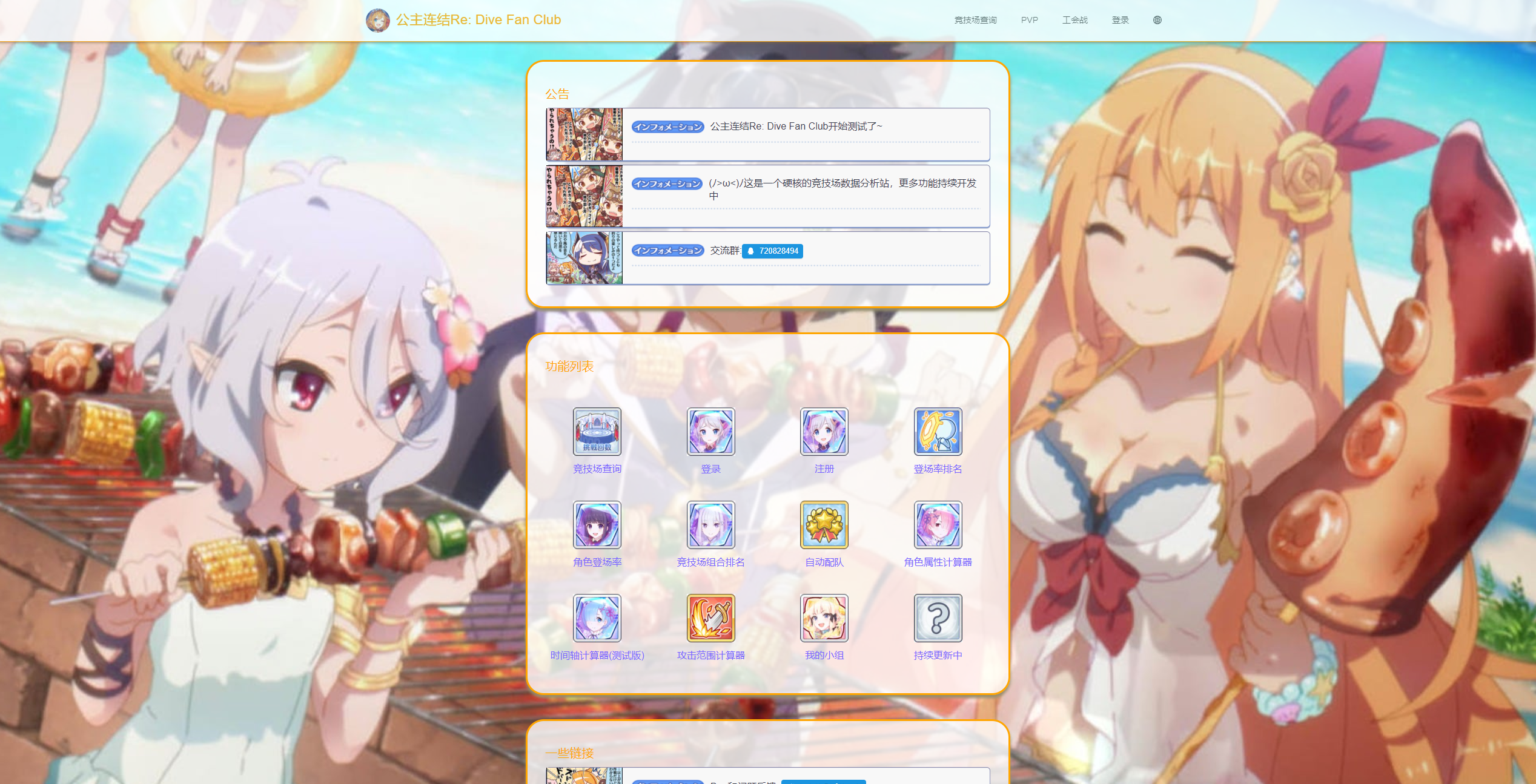Open the globe language selector in the navbar

1157,20
